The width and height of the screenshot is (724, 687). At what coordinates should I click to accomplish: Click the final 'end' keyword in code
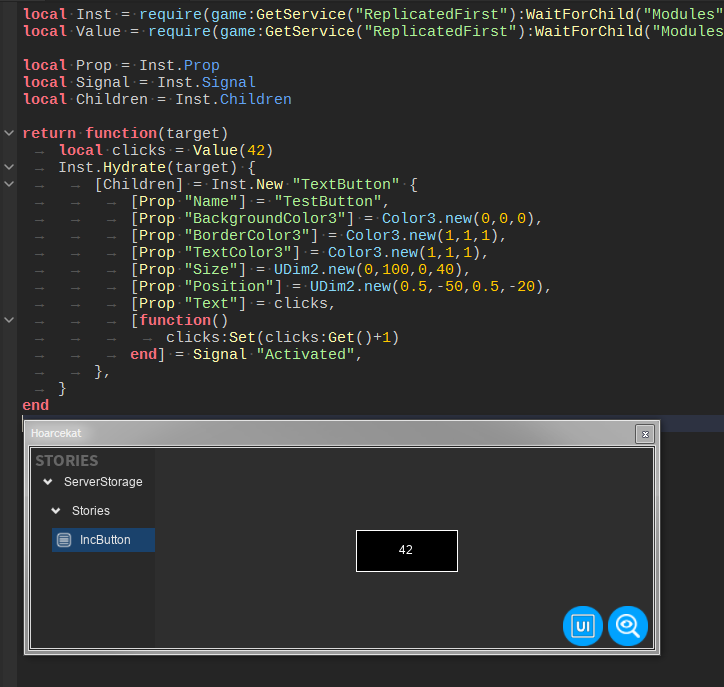click(35, 405)
